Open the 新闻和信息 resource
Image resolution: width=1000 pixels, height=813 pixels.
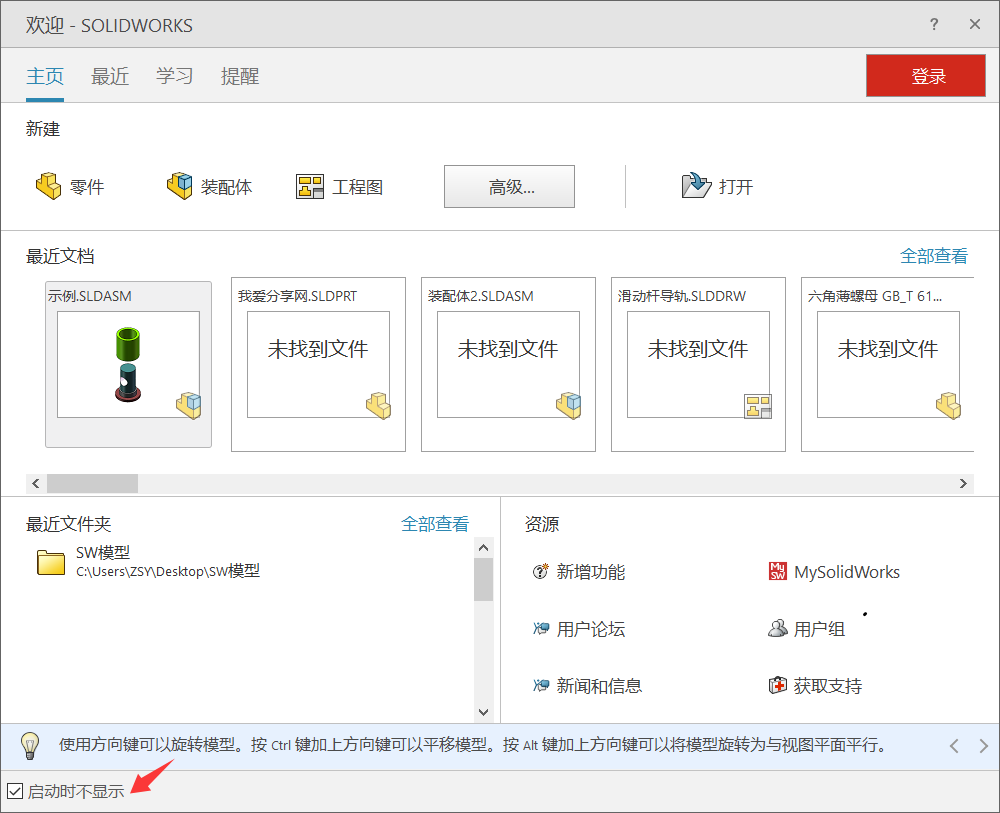[x=587, y=686]
